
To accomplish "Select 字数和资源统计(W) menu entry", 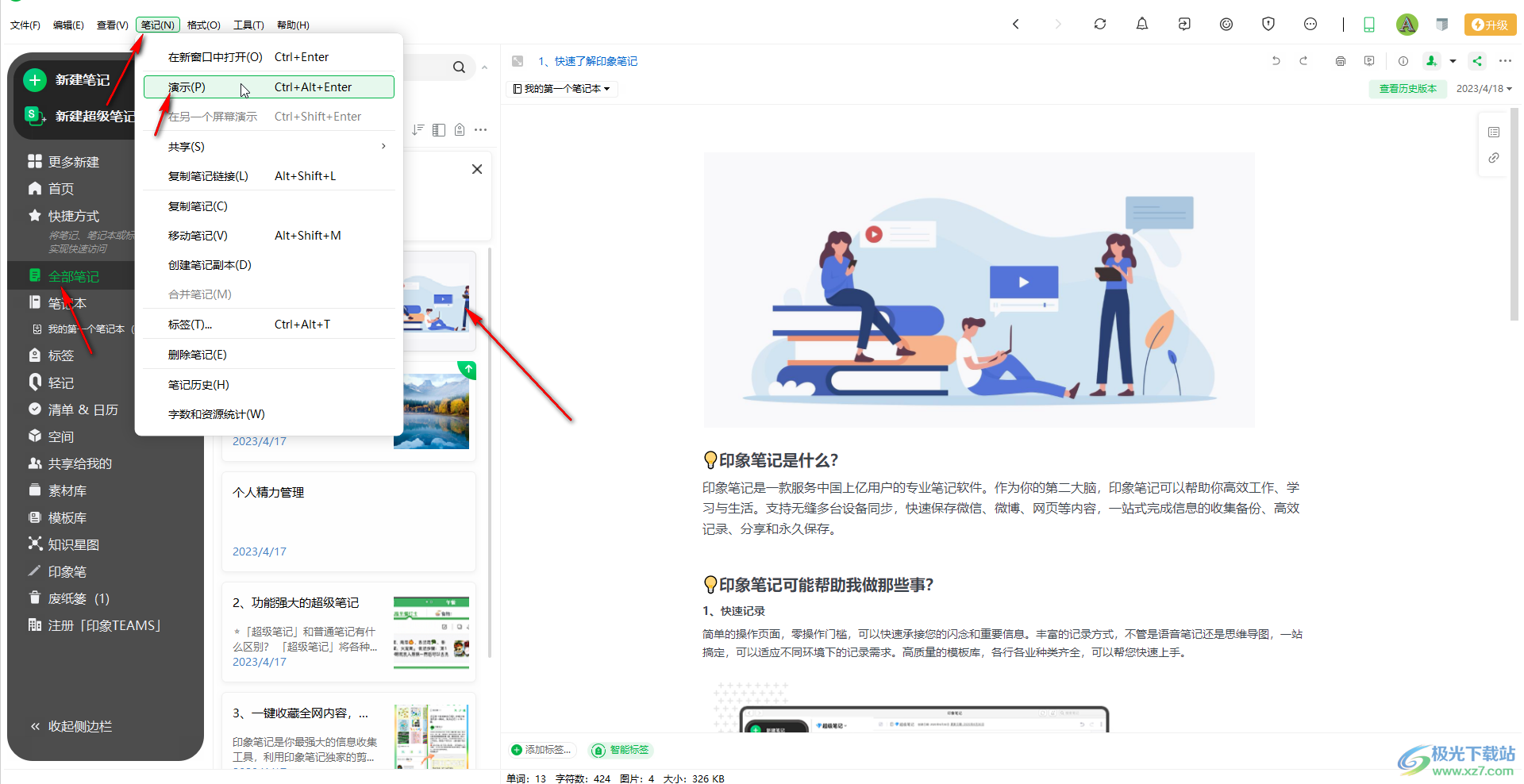I will (x=268, y=414).
